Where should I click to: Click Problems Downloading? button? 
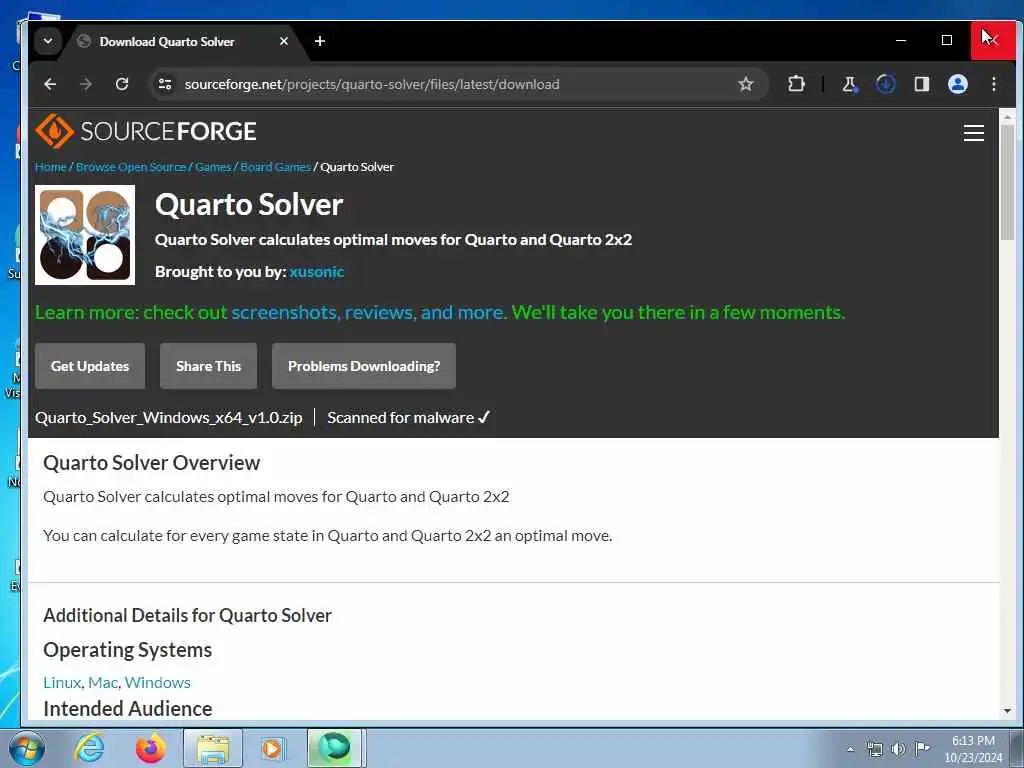coord(364,366)
